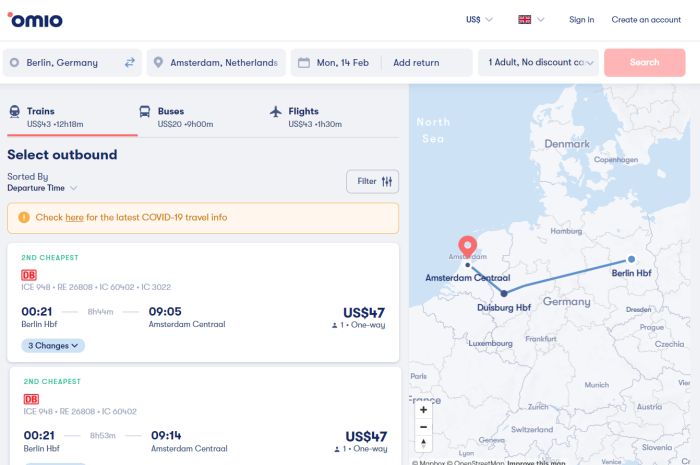The width and height of the screenshot is (700, 465).
Task: Click Create an account link
Action: (x=646, y=20)
